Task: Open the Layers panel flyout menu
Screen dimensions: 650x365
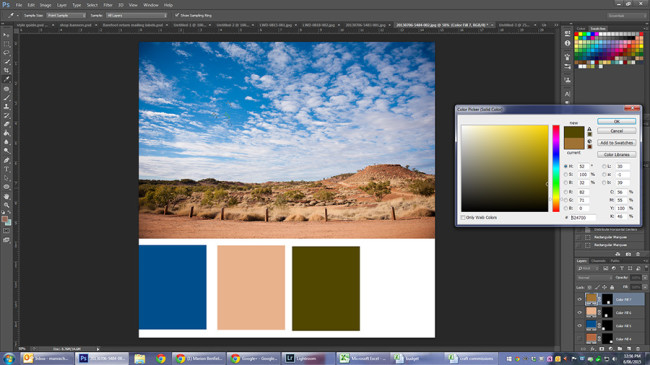Action: point(645,261)
